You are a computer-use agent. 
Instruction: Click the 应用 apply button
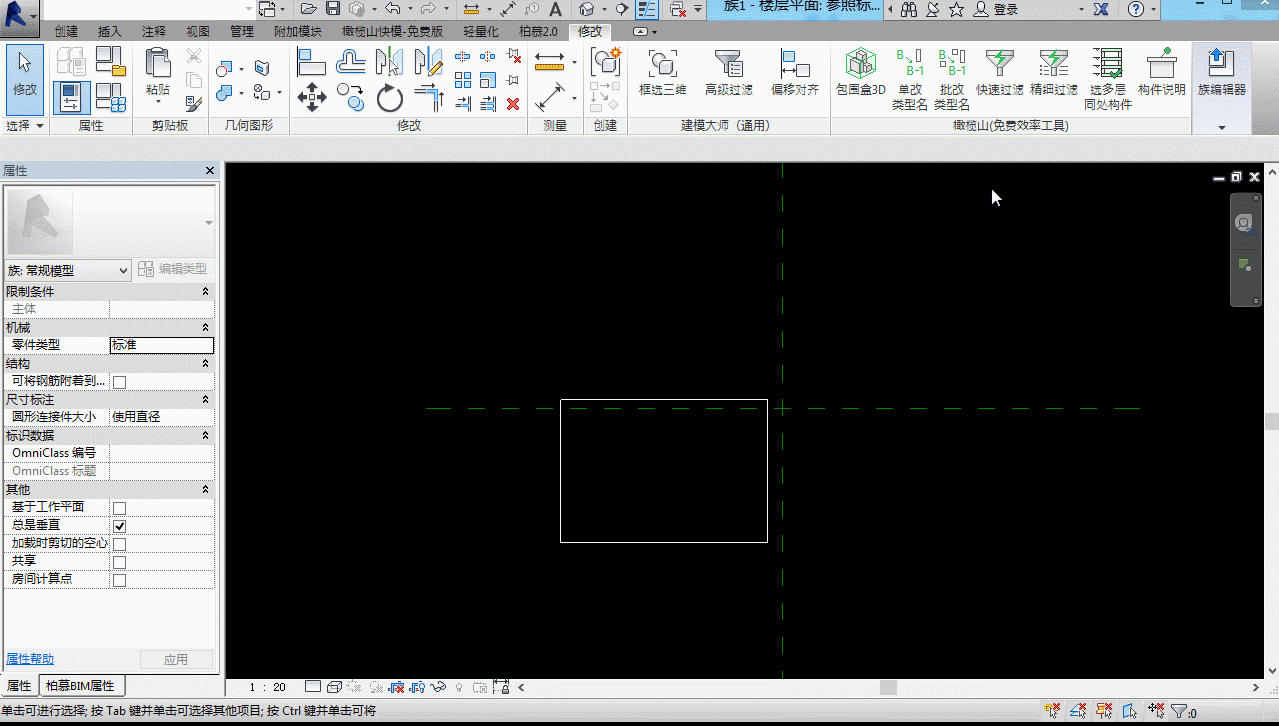pos(176,660)
